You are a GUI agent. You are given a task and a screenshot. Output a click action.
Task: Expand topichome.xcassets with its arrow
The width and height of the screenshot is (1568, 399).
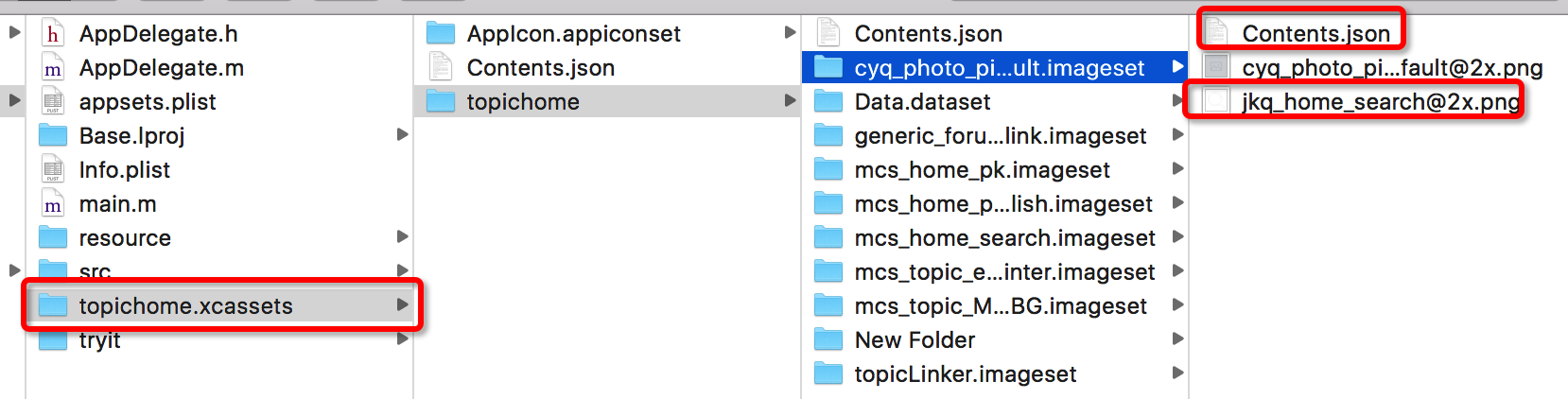(x=402, y=304)
